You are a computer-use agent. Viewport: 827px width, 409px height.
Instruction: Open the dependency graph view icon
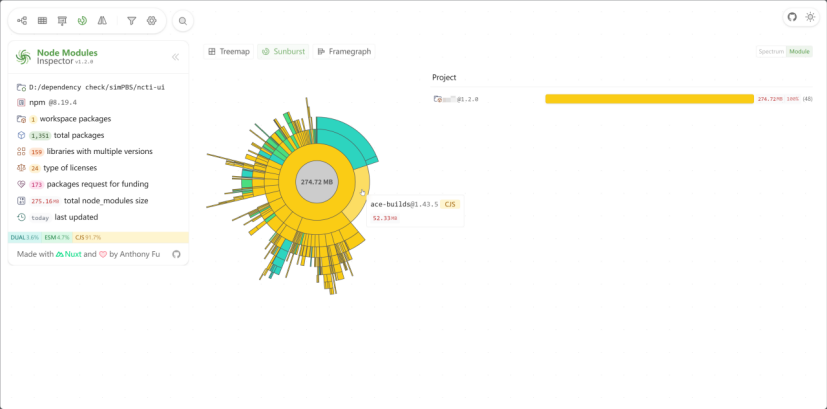(22, 21)
